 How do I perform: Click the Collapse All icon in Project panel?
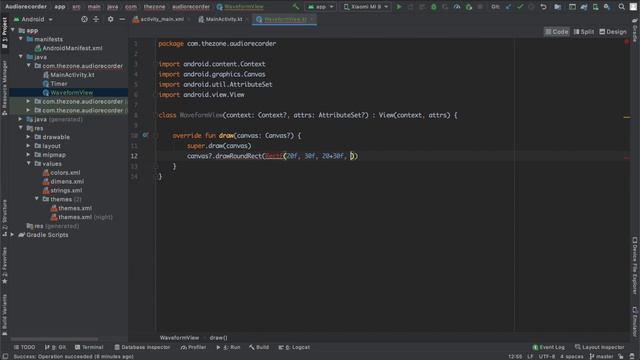(x=96, y=19)
